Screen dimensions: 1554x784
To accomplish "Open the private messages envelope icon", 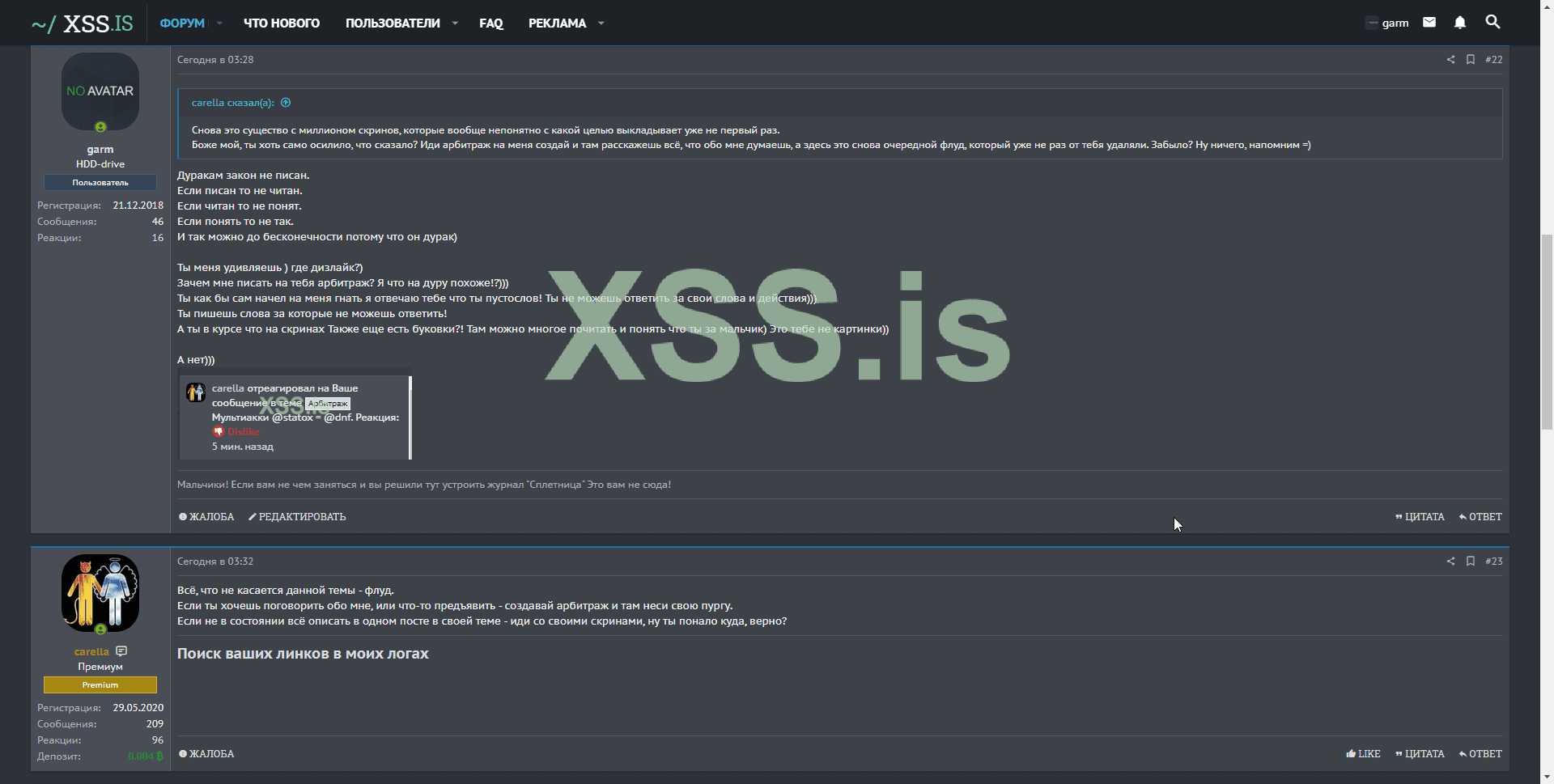I will coord(1429,23).
